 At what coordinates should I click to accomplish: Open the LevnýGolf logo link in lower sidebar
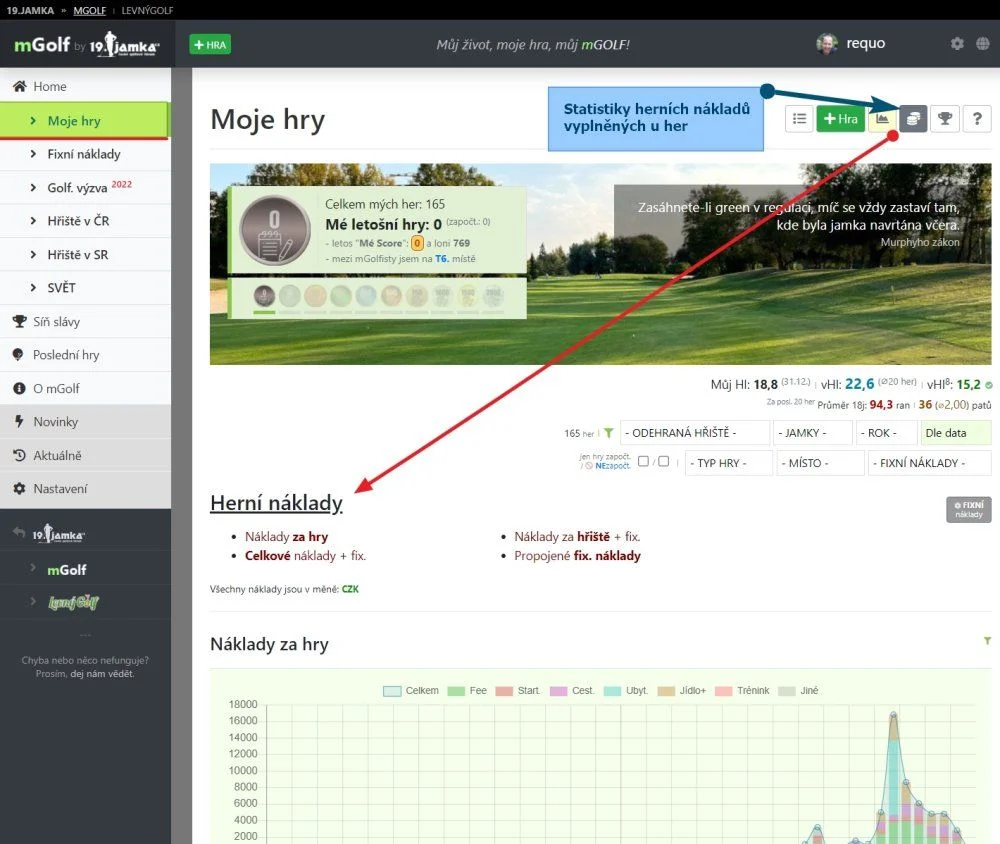[x=74, y=602]
